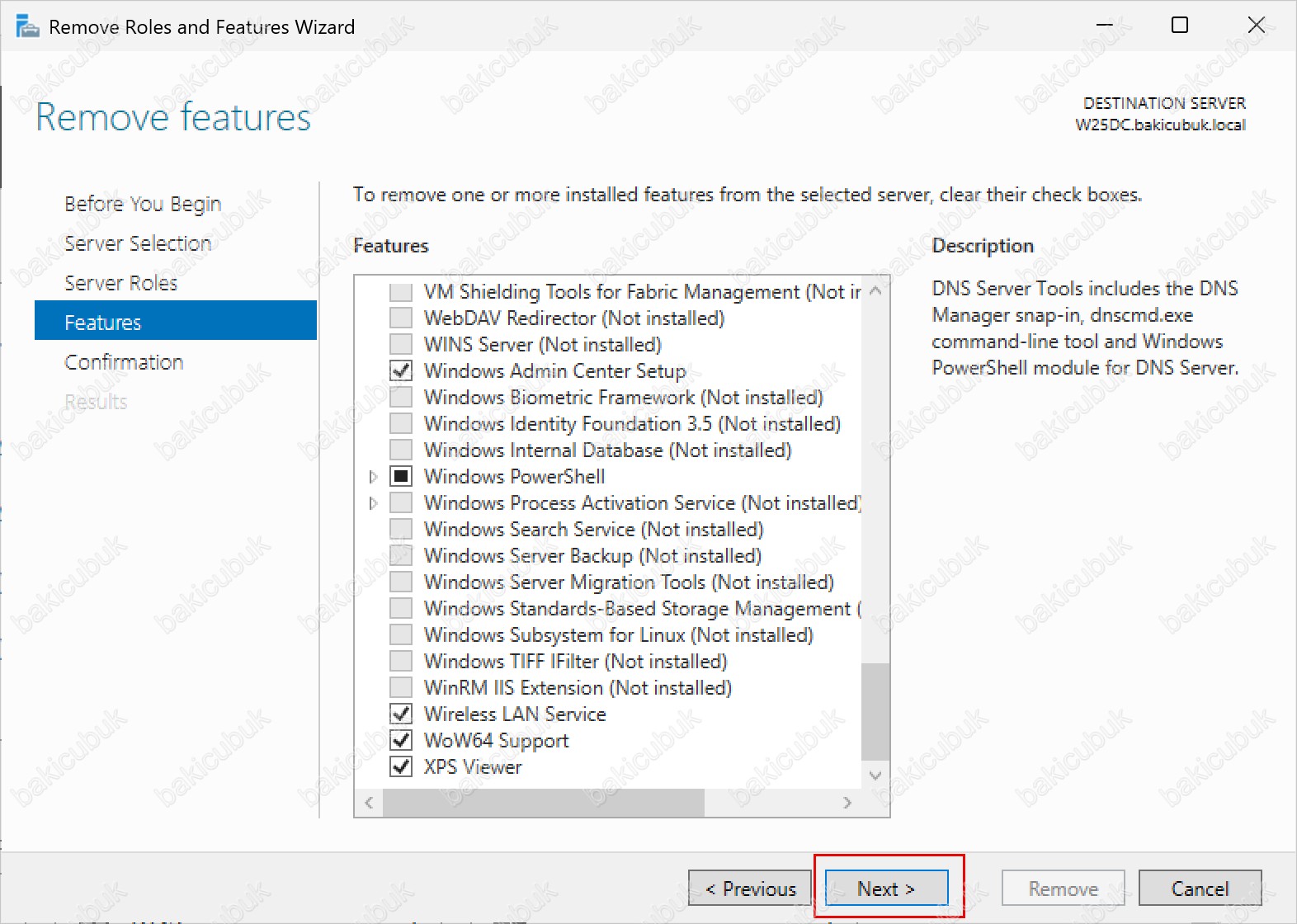
Task: Open the Confirmation step in sidebar
Action: click(x=124, y=362)
